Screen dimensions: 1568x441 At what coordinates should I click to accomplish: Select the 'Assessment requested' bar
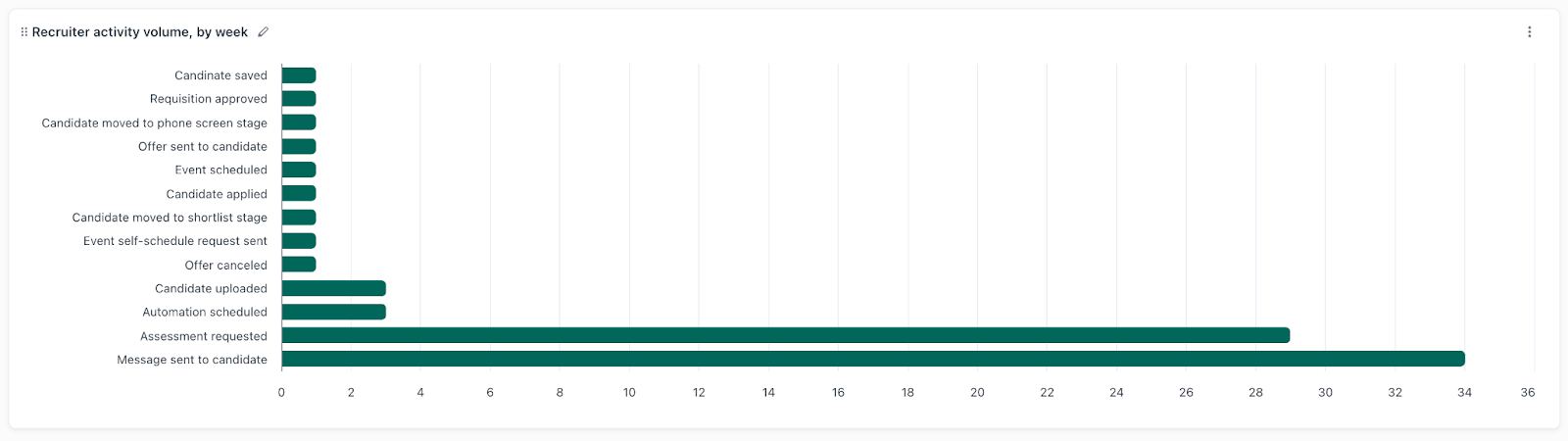tap(784, 336)
